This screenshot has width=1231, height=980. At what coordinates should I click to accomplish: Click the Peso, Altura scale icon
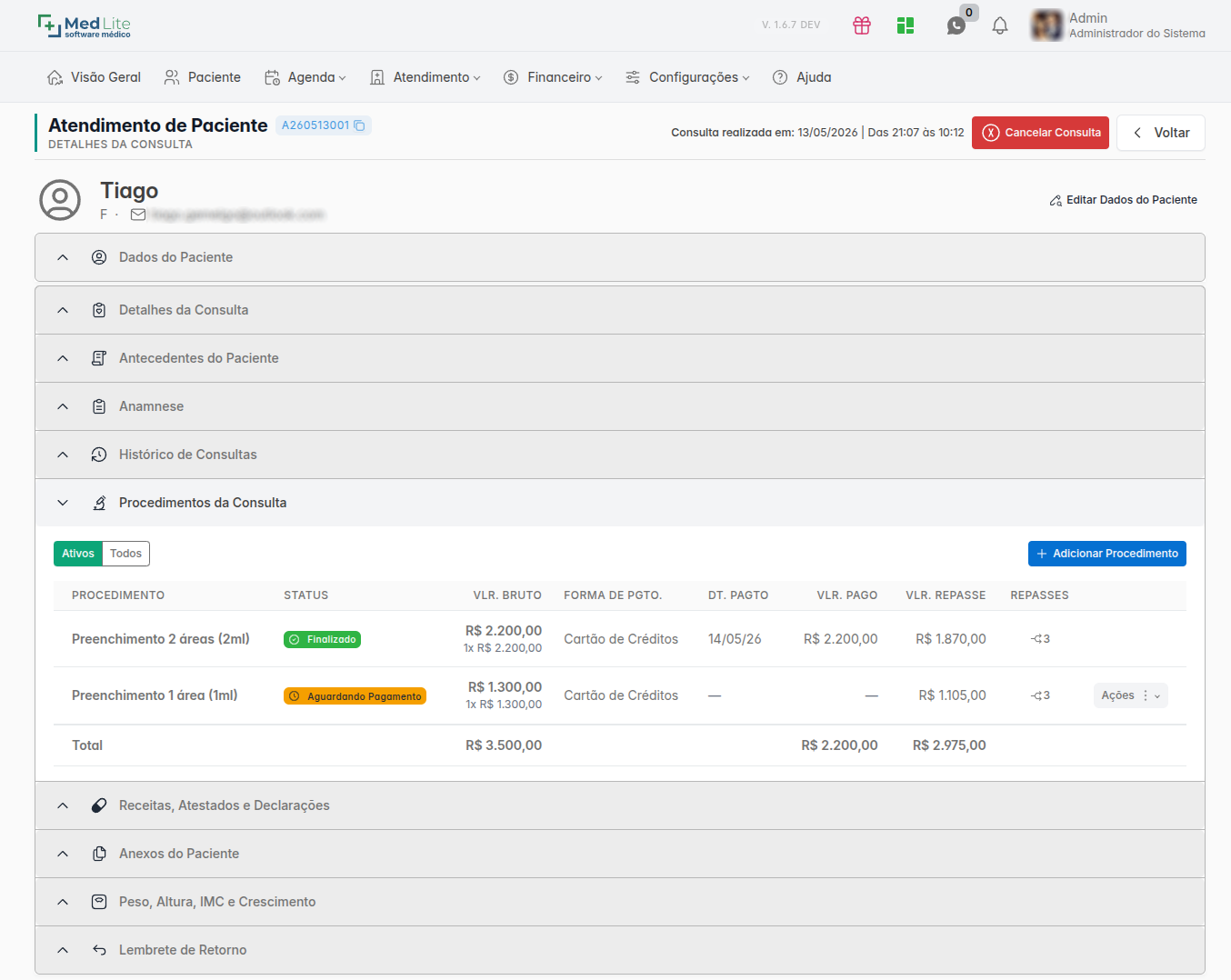tap(99, 902)
